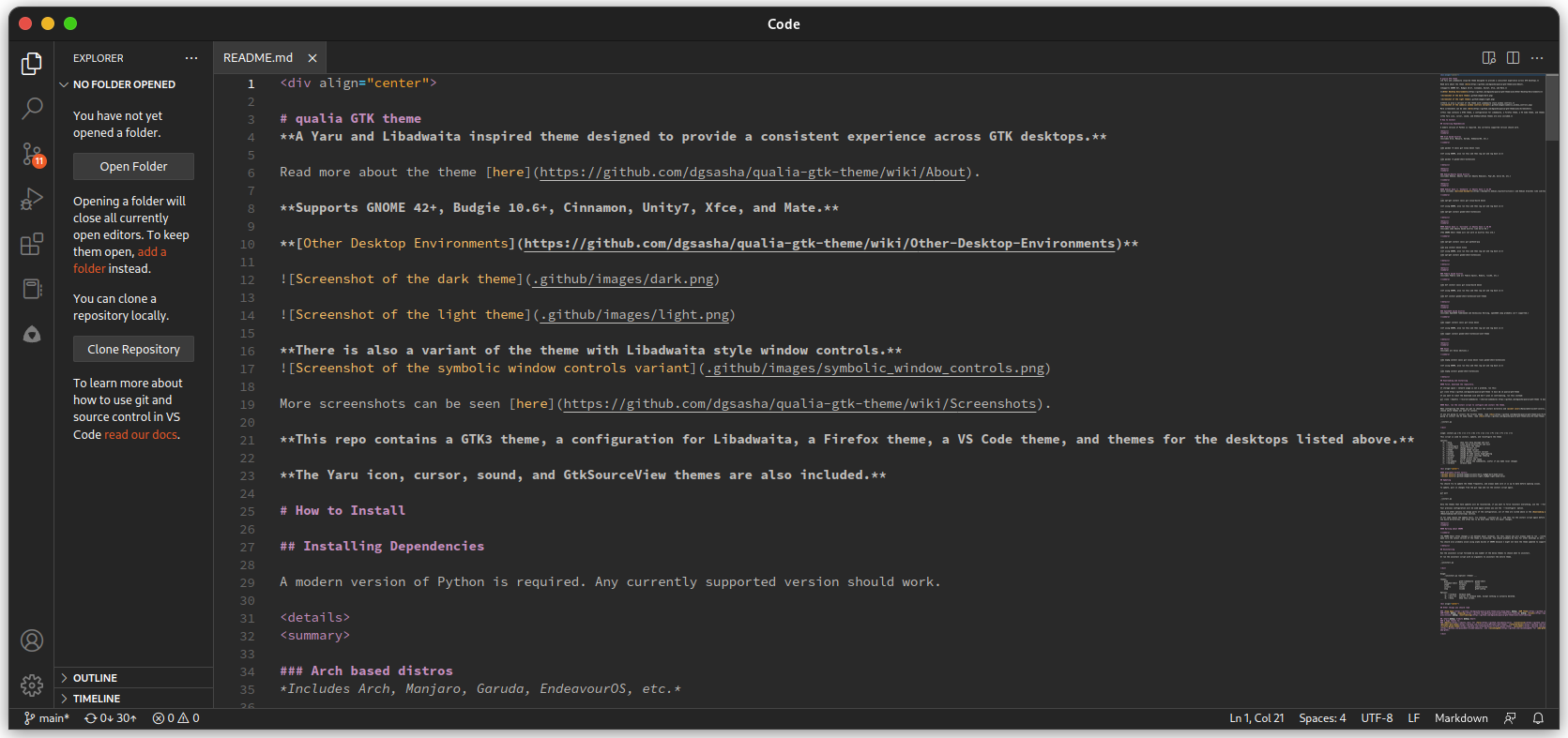
Task: Expand the TIMELINE section
Action: pyautogui.click(x=134, y=699)
